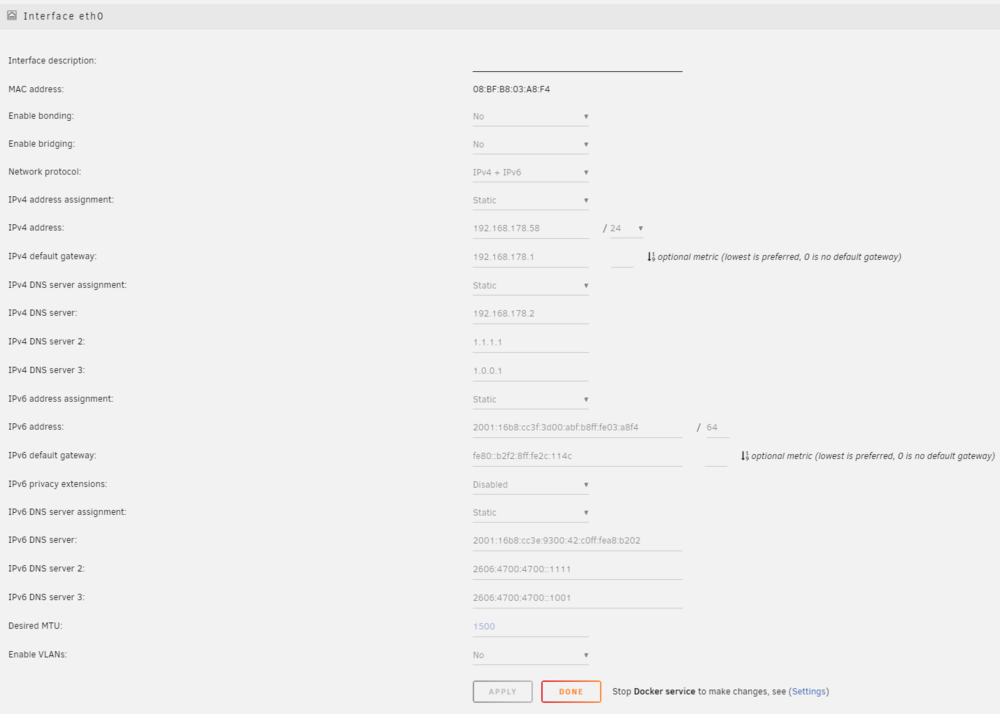Open IPv6 address assignment dropdown
Viewport: 1000px width, 714px height.
tap(531, 400)
